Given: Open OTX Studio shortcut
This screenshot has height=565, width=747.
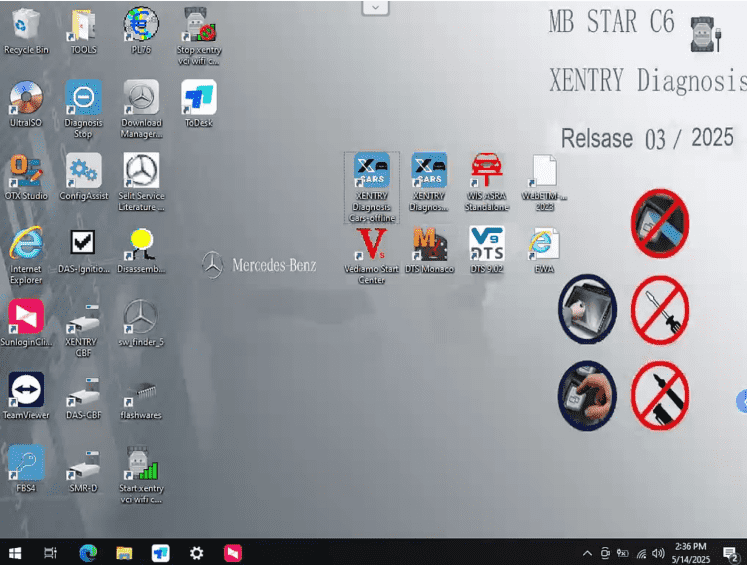Looking at the screenshot, I should (x=26, y=177).
